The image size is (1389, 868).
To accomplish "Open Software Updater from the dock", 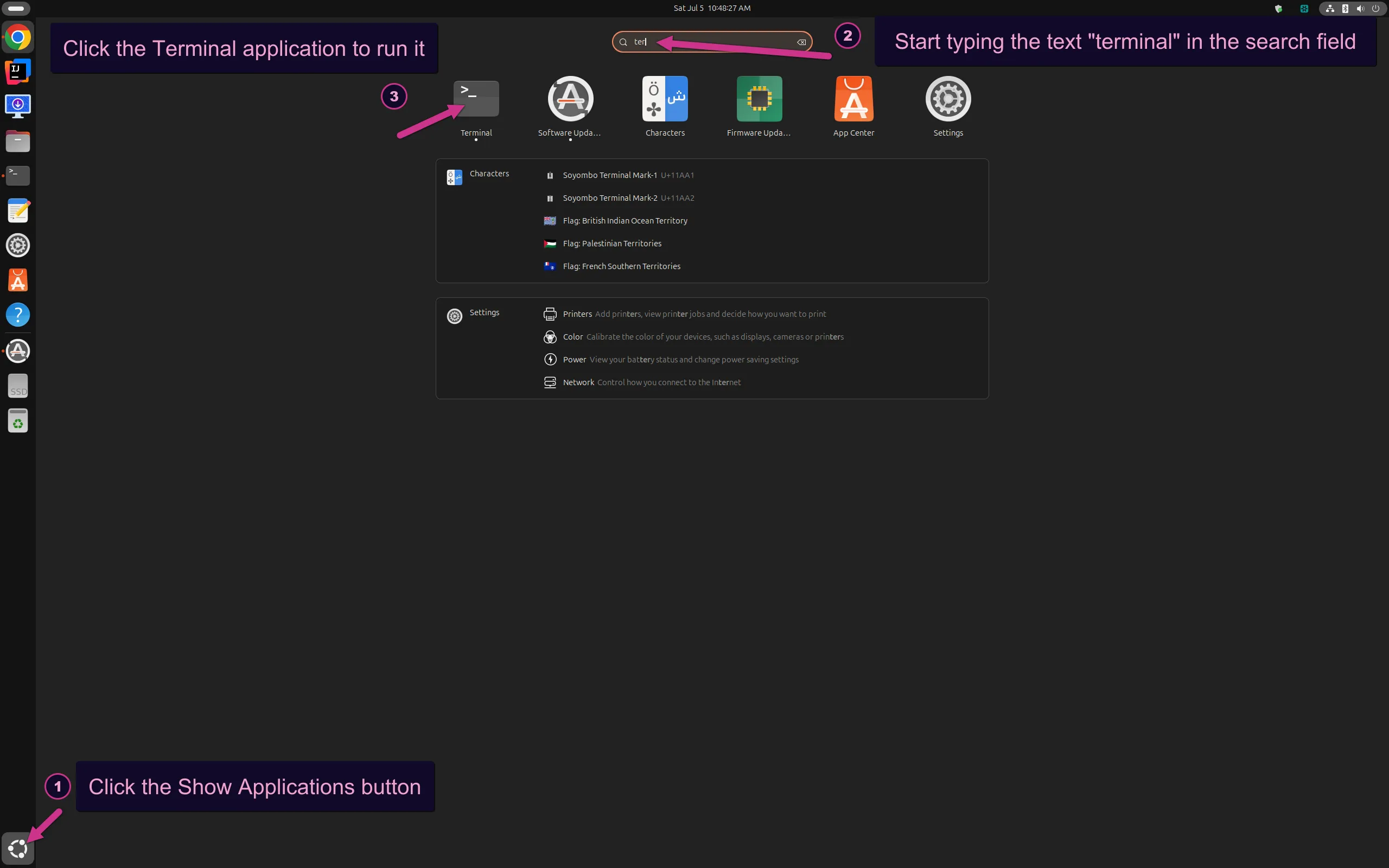I will [x=18, y=351].
